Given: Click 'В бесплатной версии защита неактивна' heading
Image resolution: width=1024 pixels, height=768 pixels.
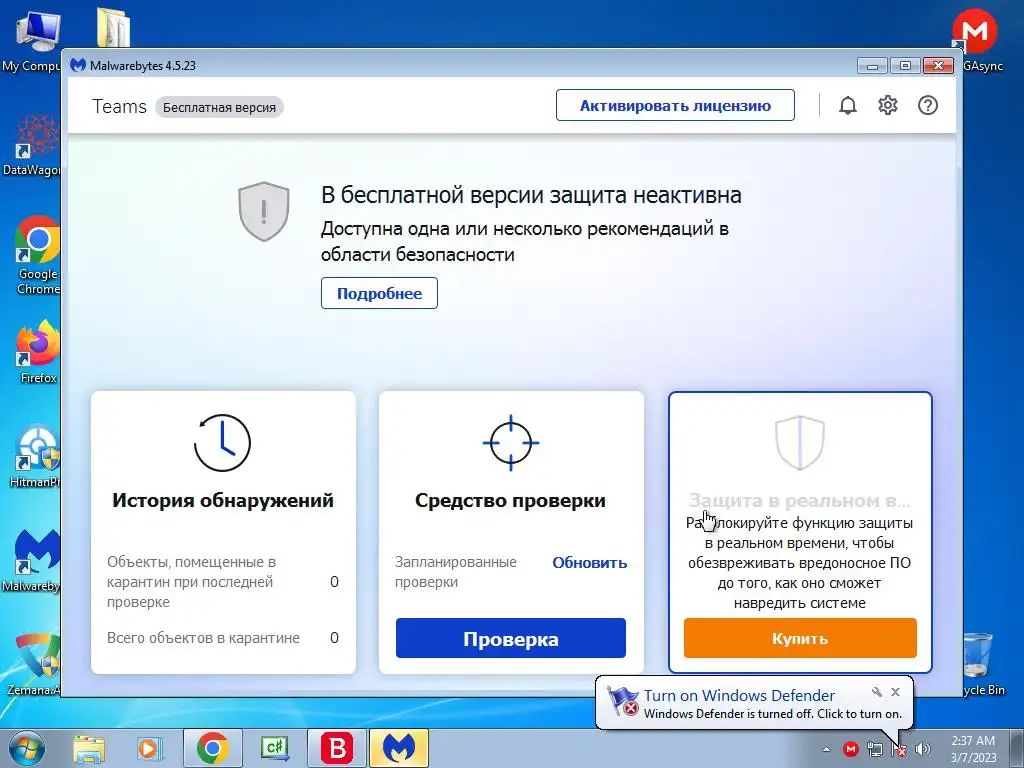Looking at the screenshot, I should pos(531,195).
